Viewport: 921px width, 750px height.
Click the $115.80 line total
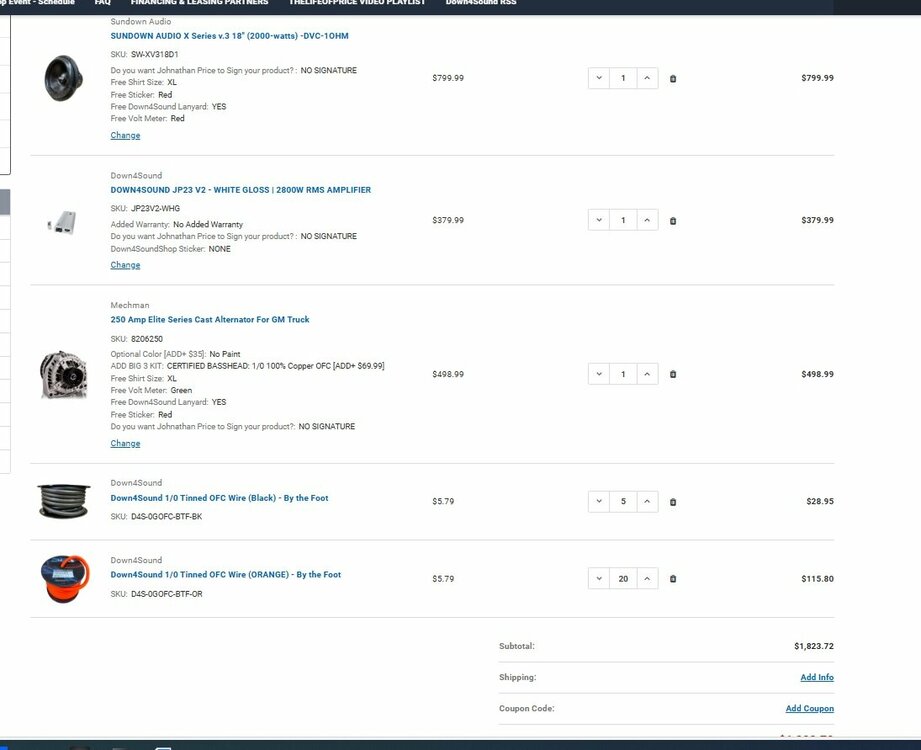(817, 579)
